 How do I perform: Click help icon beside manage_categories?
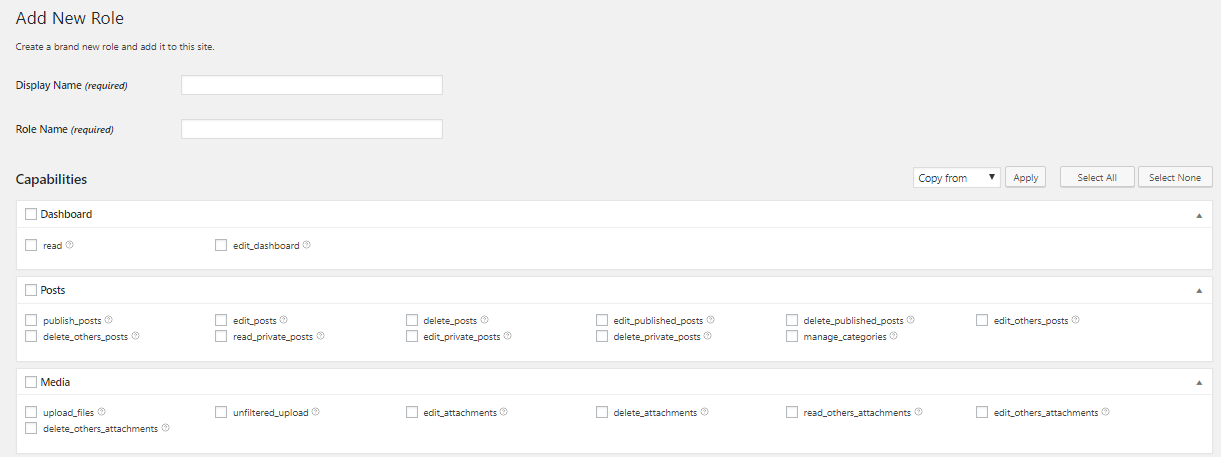(x=894, y=336)
